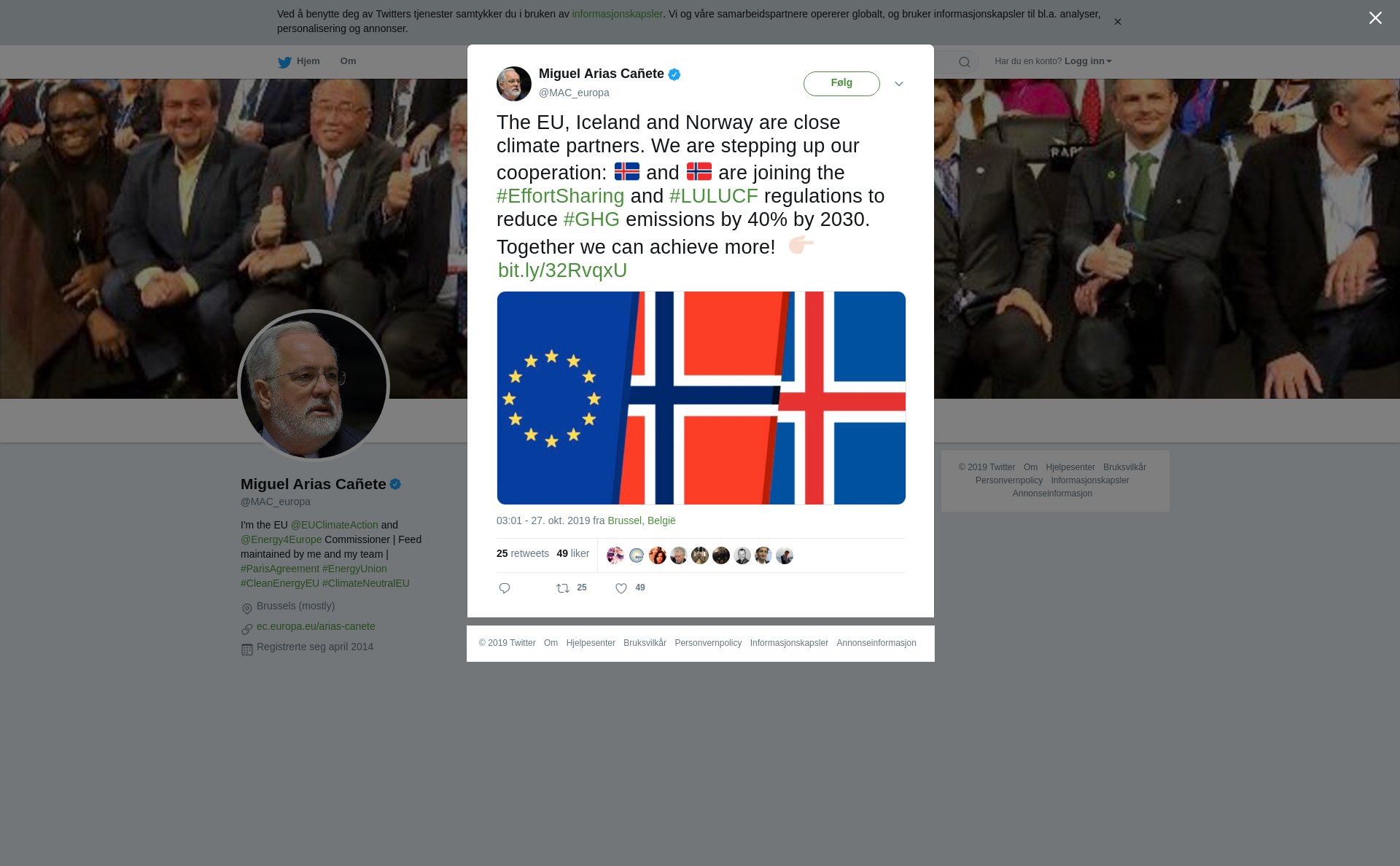This screenshot has width=1400, height=866.
Task: Like the tweet with the heart icon
Action: (621, 588)
